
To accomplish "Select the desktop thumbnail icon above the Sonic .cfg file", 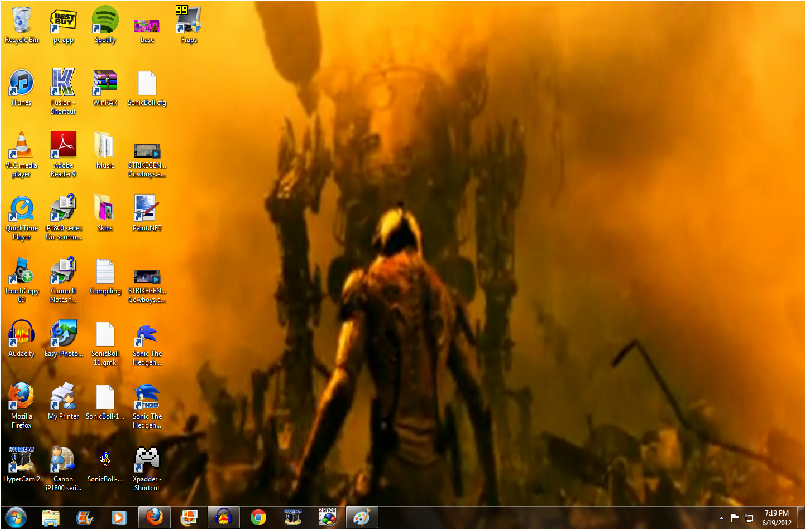I will (147, 25).
